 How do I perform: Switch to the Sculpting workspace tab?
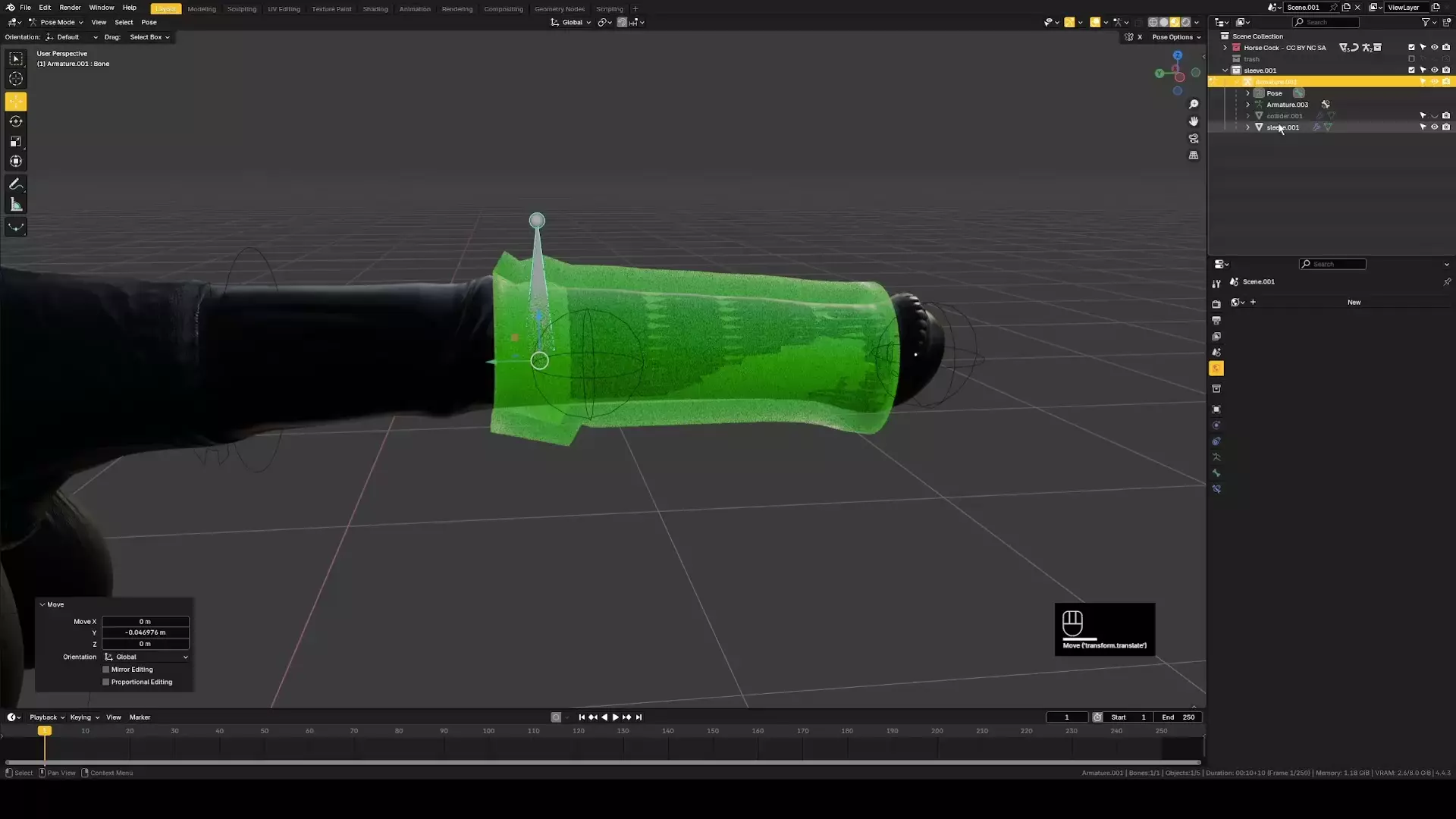(242, 9)
